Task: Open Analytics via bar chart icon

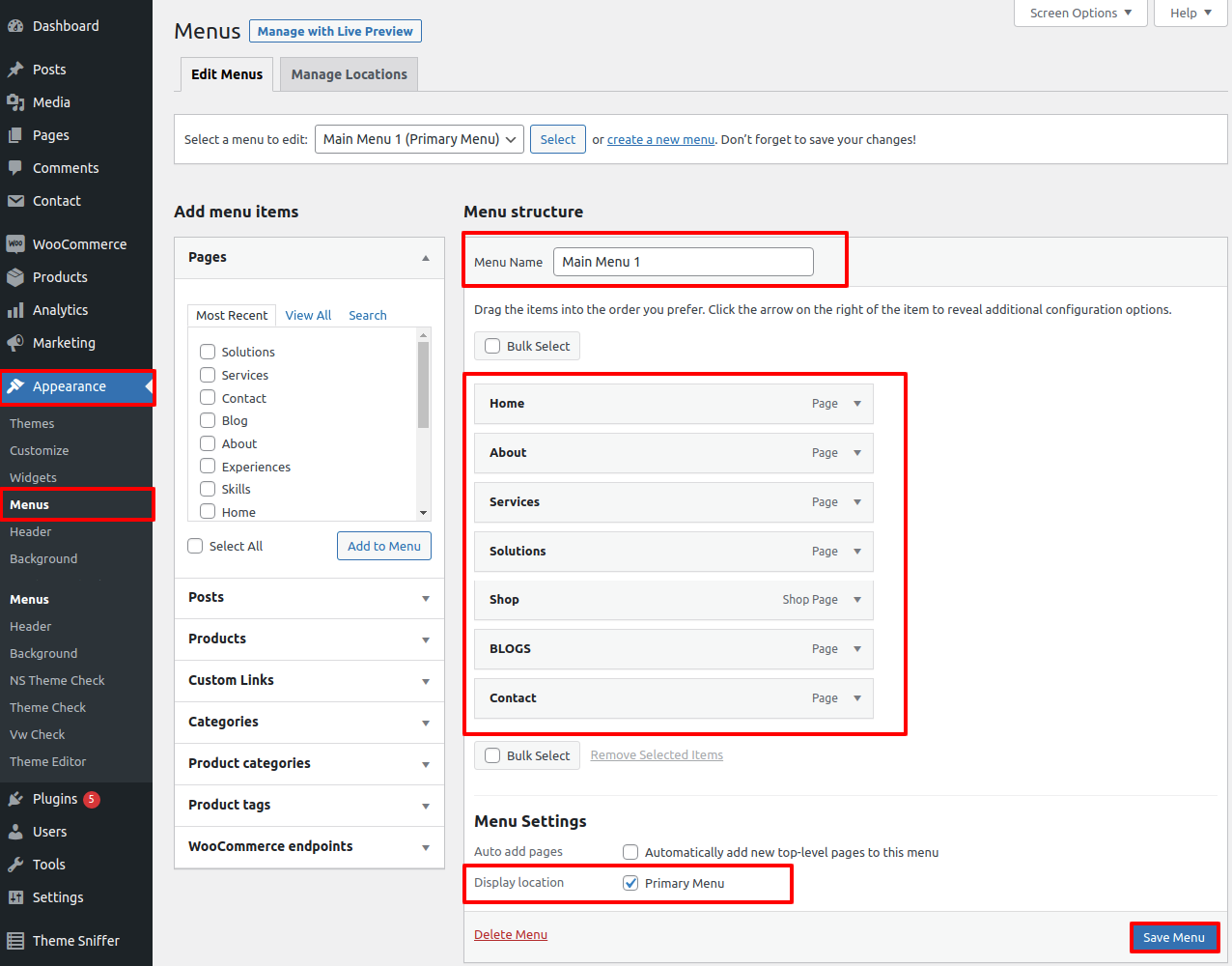Action: point(15,310)
